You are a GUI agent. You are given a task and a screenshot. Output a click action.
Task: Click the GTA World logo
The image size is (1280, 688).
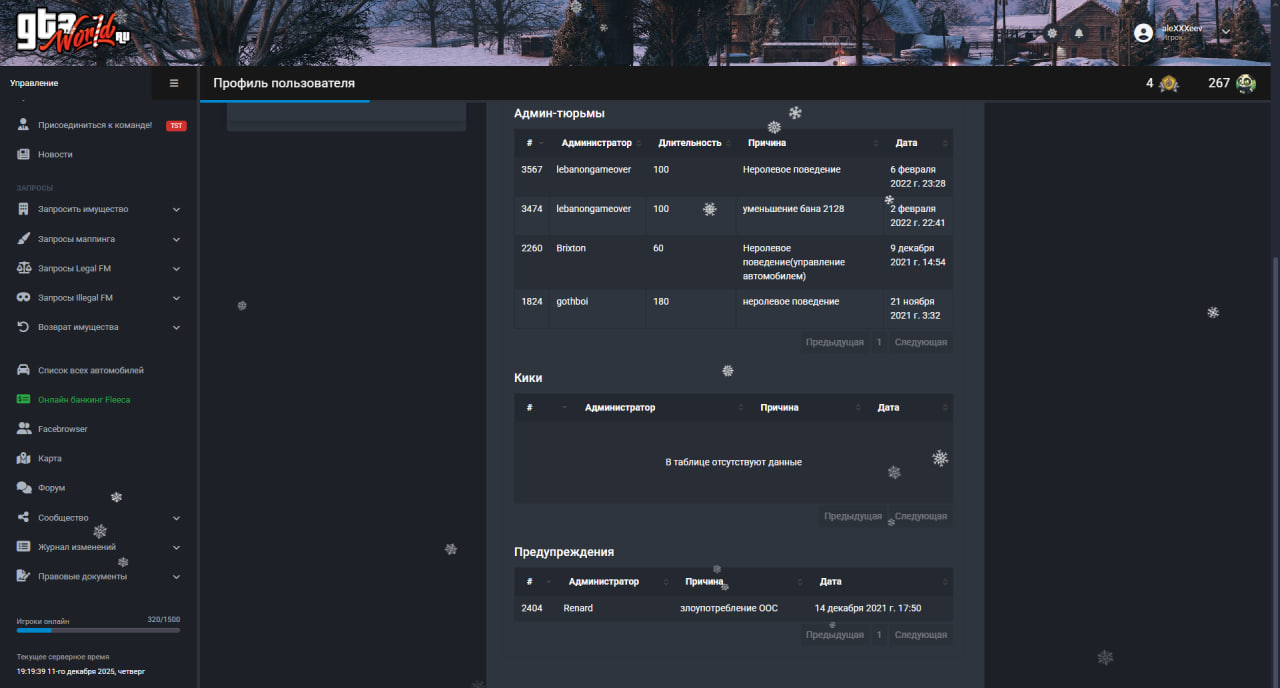coord(73,34)
